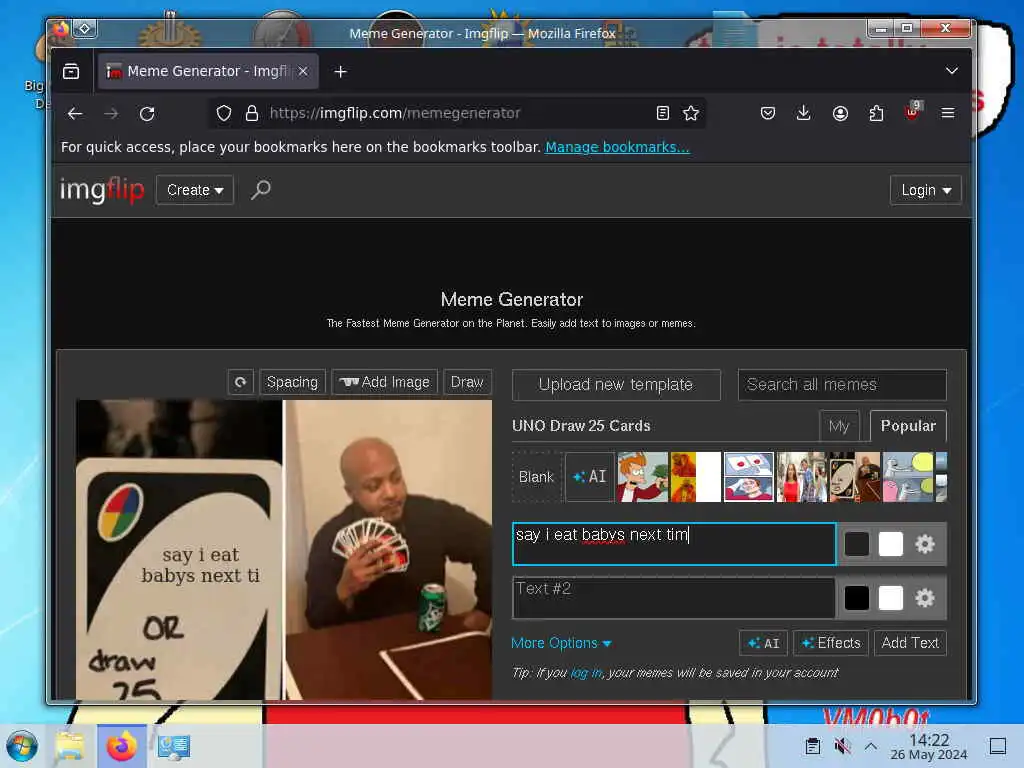
Task: Open the Firefox downloads icon
Action: (804, 114)
